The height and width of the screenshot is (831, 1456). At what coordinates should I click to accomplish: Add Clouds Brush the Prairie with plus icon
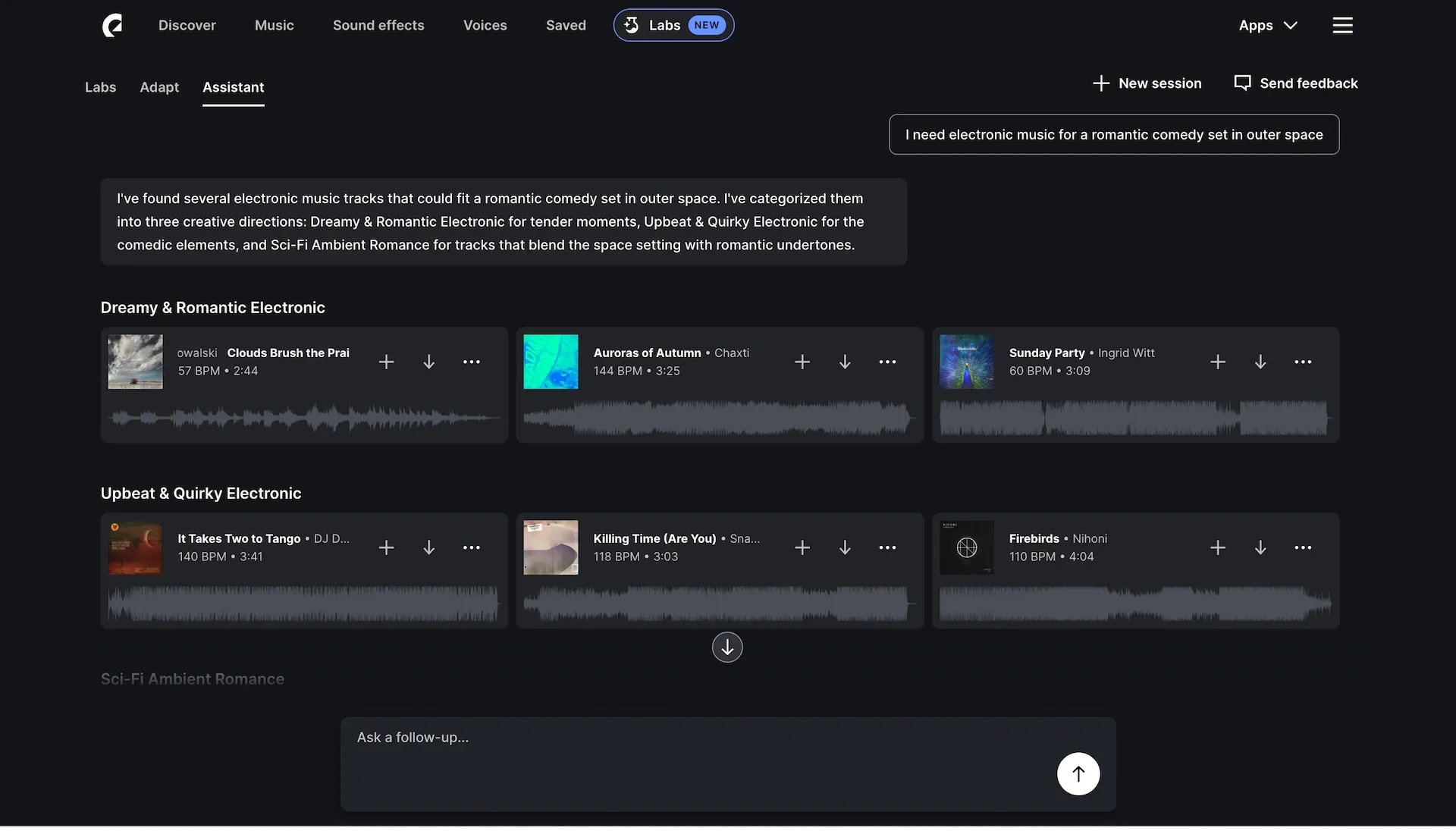(x=386, y=362)
